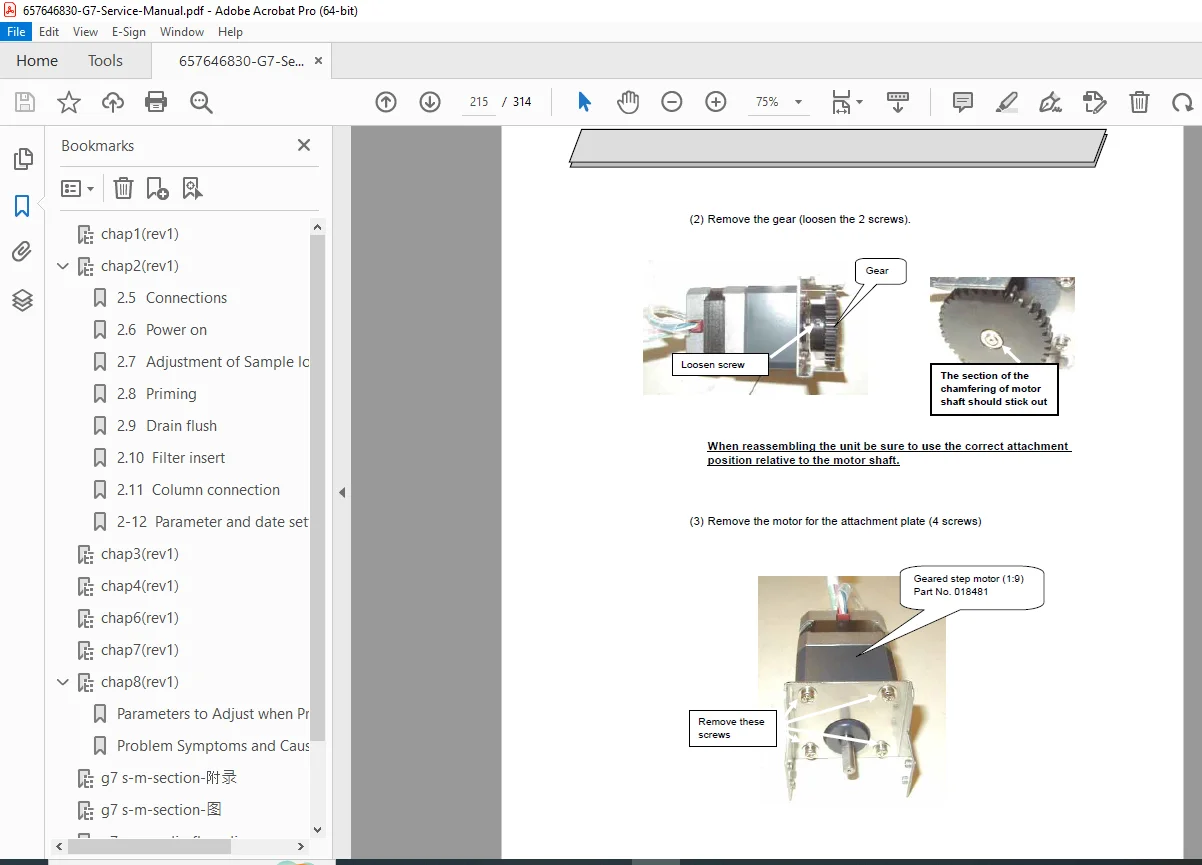The height and width of the screenshot is (865, 1202).
Task: Open the Edit menu
Action: [x=49, y=32]
